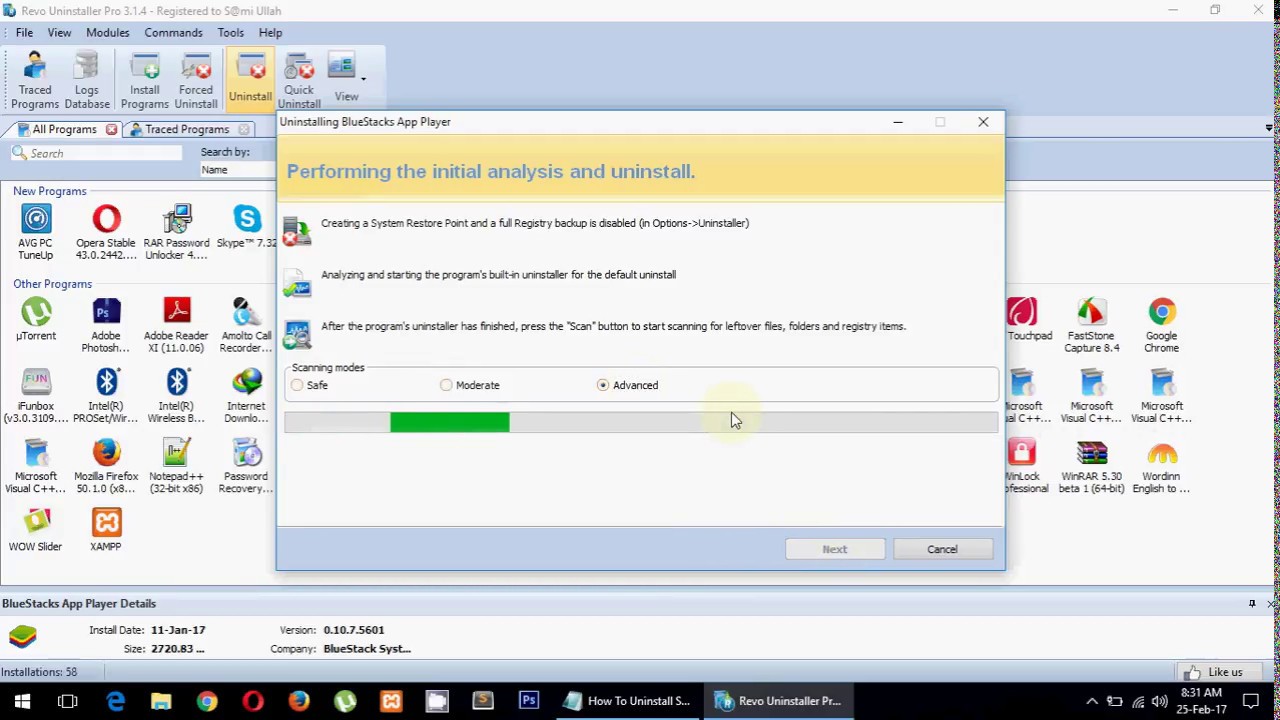Viewport: 1280px width, 720px height.
Task: Select Internet Download Manager program
Action: pyautogui.click(x=247, y=395)
